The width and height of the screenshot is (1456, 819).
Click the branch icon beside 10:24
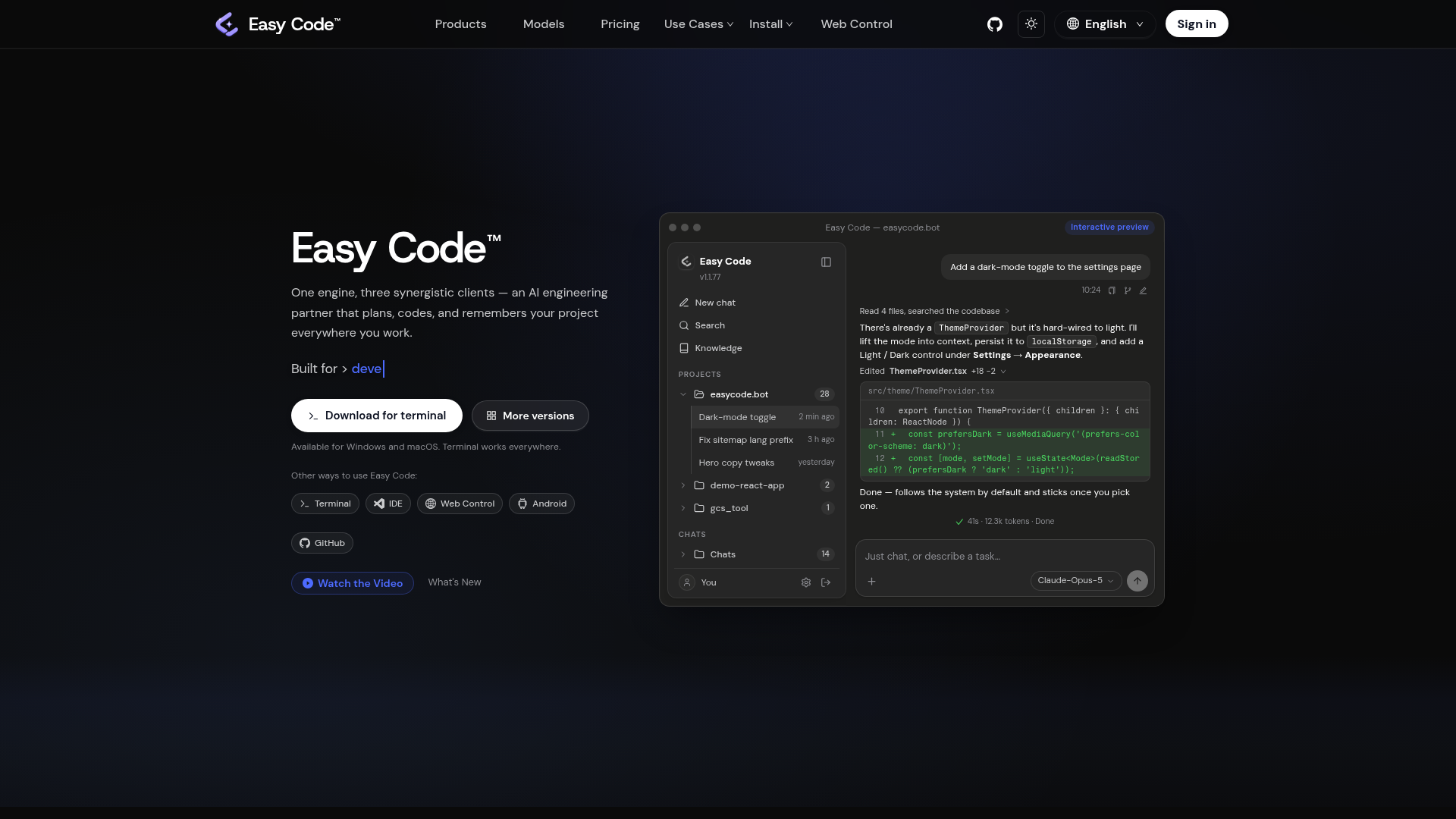pos(1128,290)
